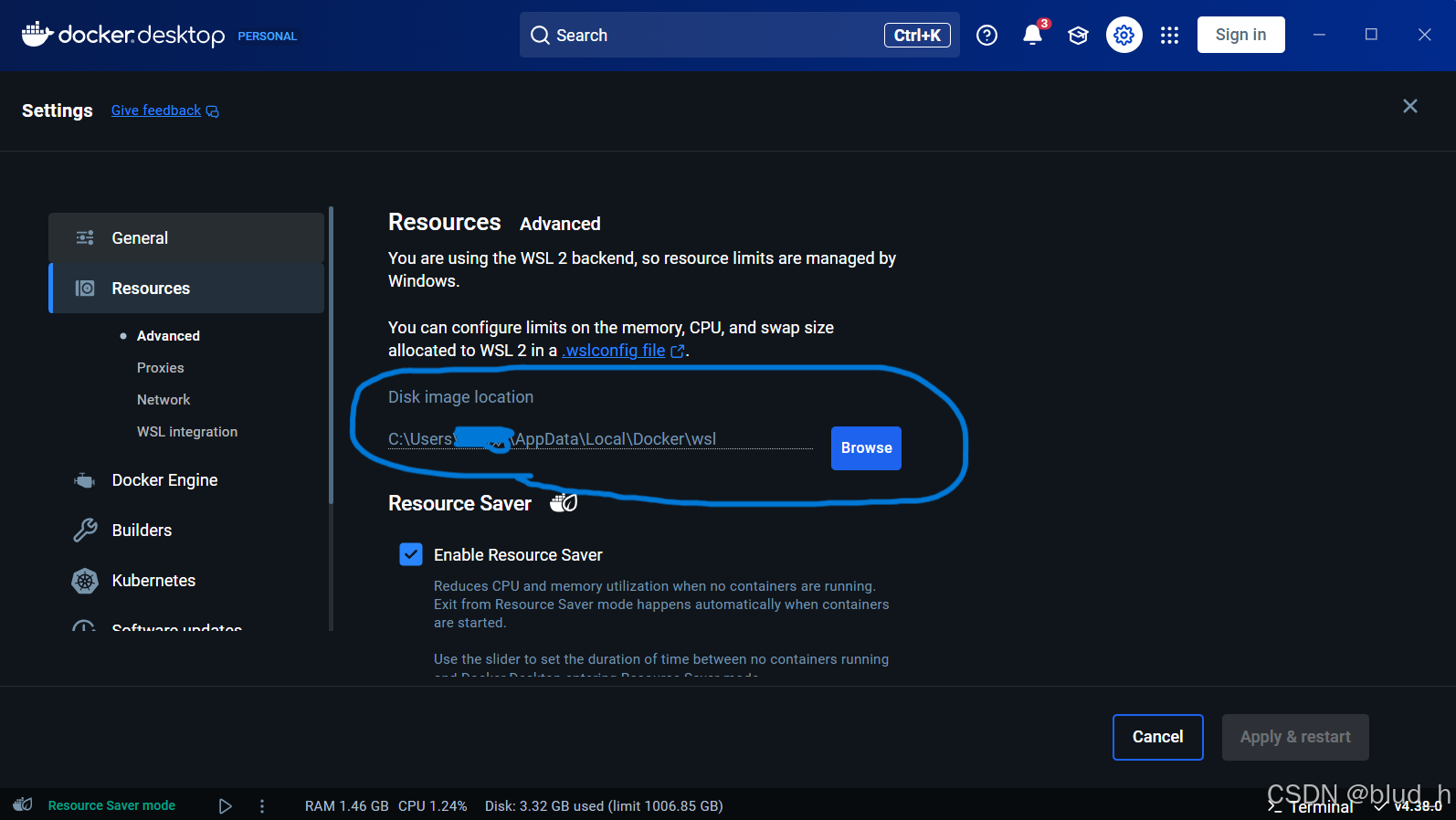The height and width of the screenshot is (820, 1456).
Task: Open the Learning Center graduation cap icon
Action: coord(1078,36)
